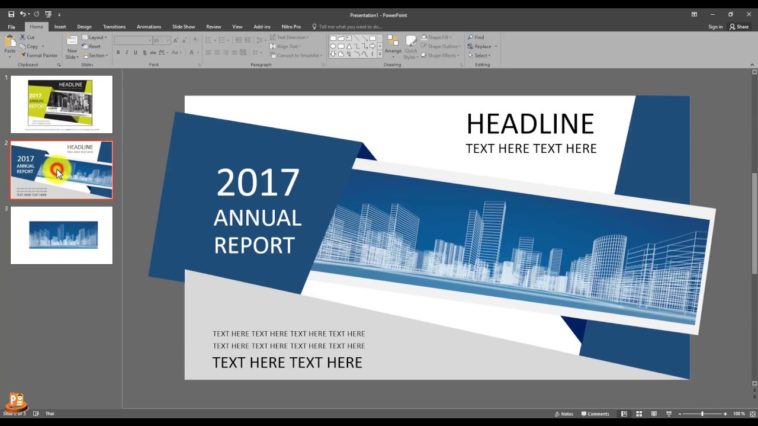Image resolution: width=758 pixels, height=426 pixels.
Task: Click the Save icon in quick access toolbar
Action: click(11, 14)
